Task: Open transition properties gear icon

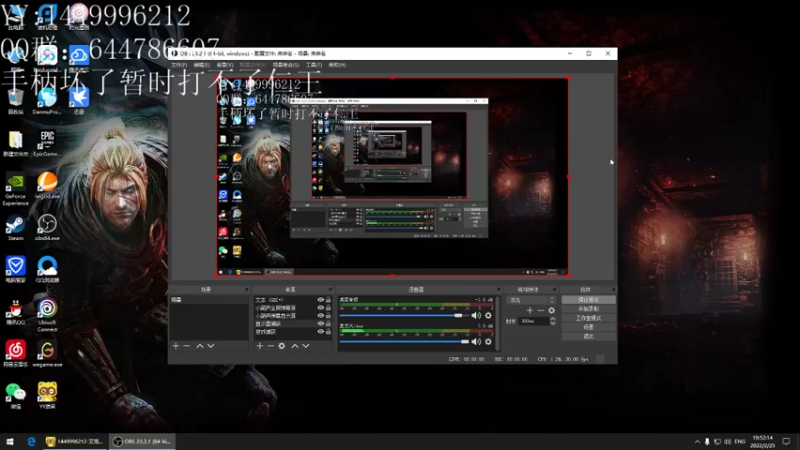Action: click(552, 310)
